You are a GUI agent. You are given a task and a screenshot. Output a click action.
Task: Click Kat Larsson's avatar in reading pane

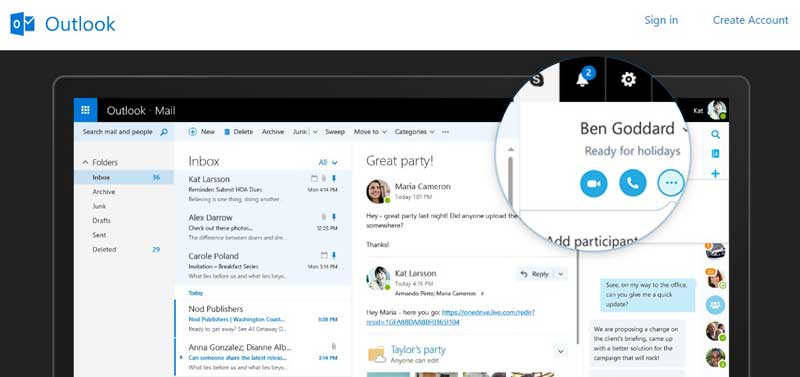click(378, 278)
